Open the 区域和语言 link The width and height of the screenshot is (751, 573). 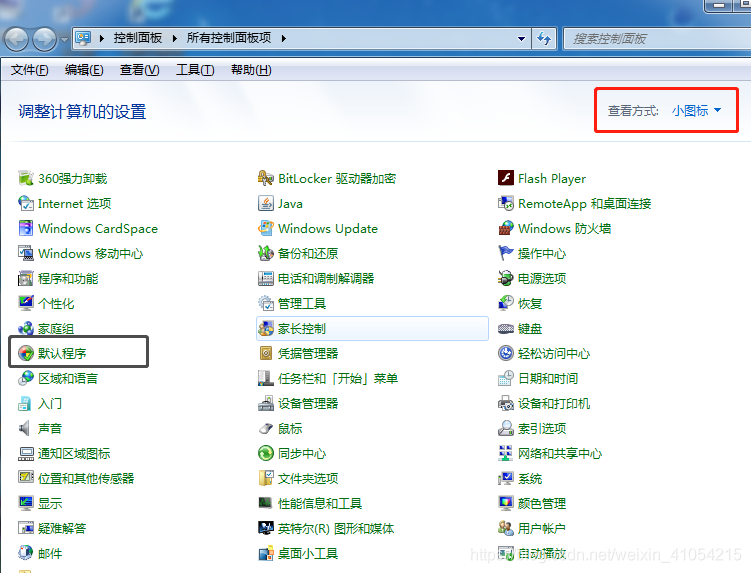[x=68, y=378]
